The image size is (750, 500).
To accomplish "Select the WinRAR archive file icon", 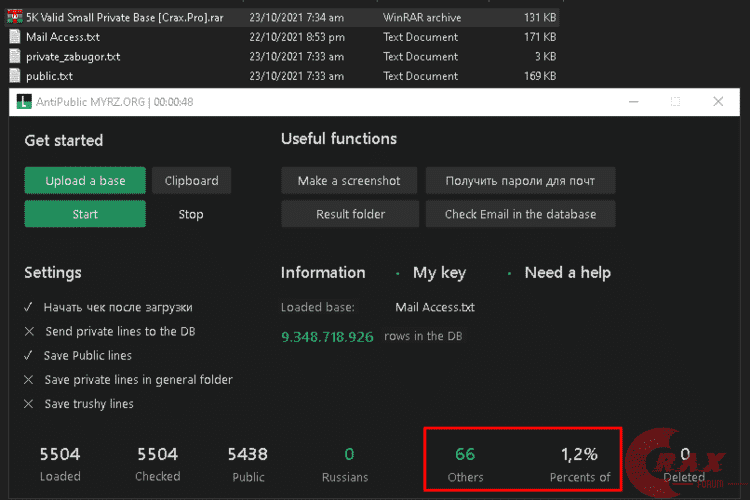I will point(15,17).
